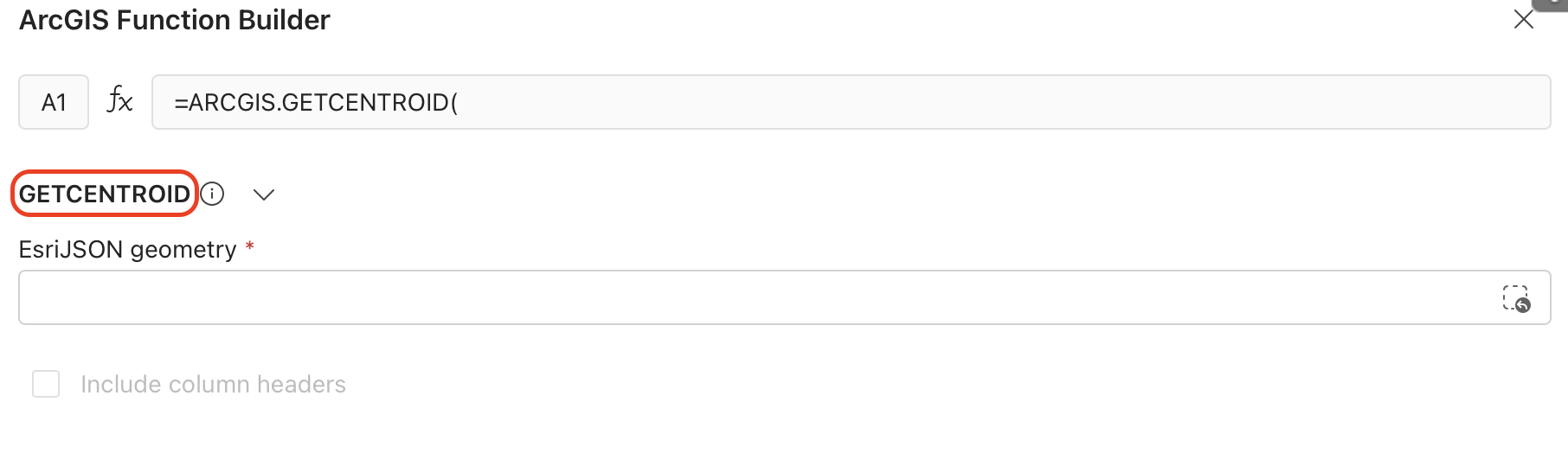Click the cell range selector icon
The image size is (1568, 453).
tap(1515, 298)
